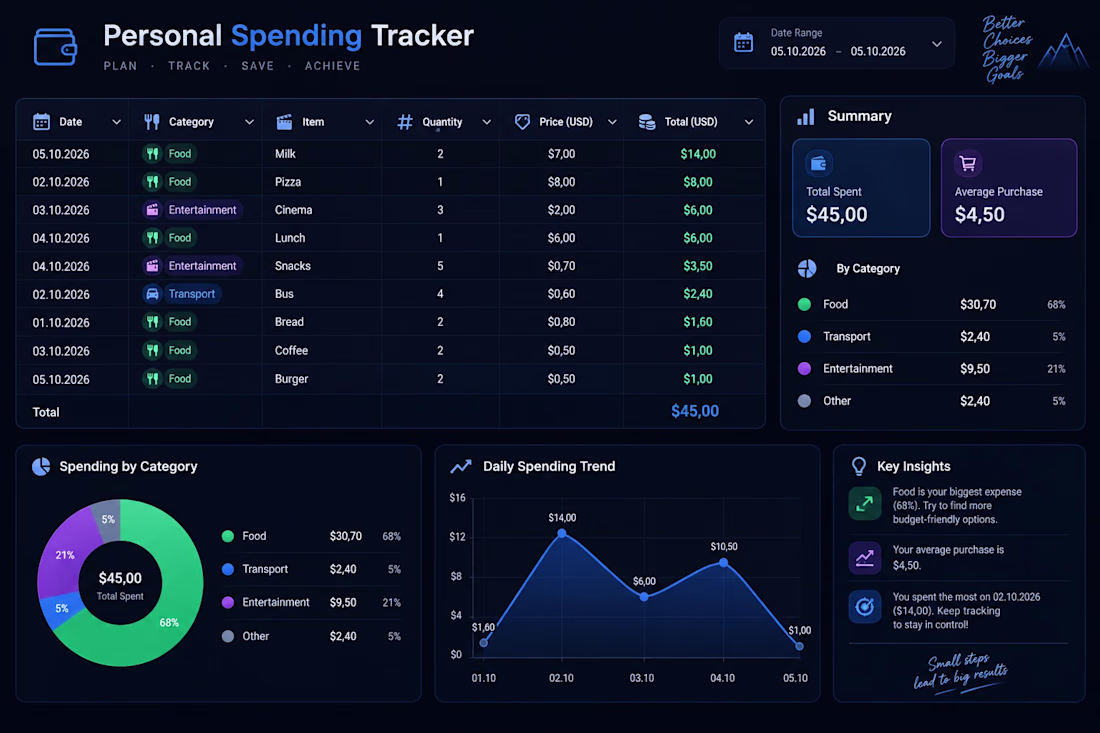The width and height of the screenshot is (1100, 733).
Task: Expand the Item column filter chevron
Action: [370, 122]
